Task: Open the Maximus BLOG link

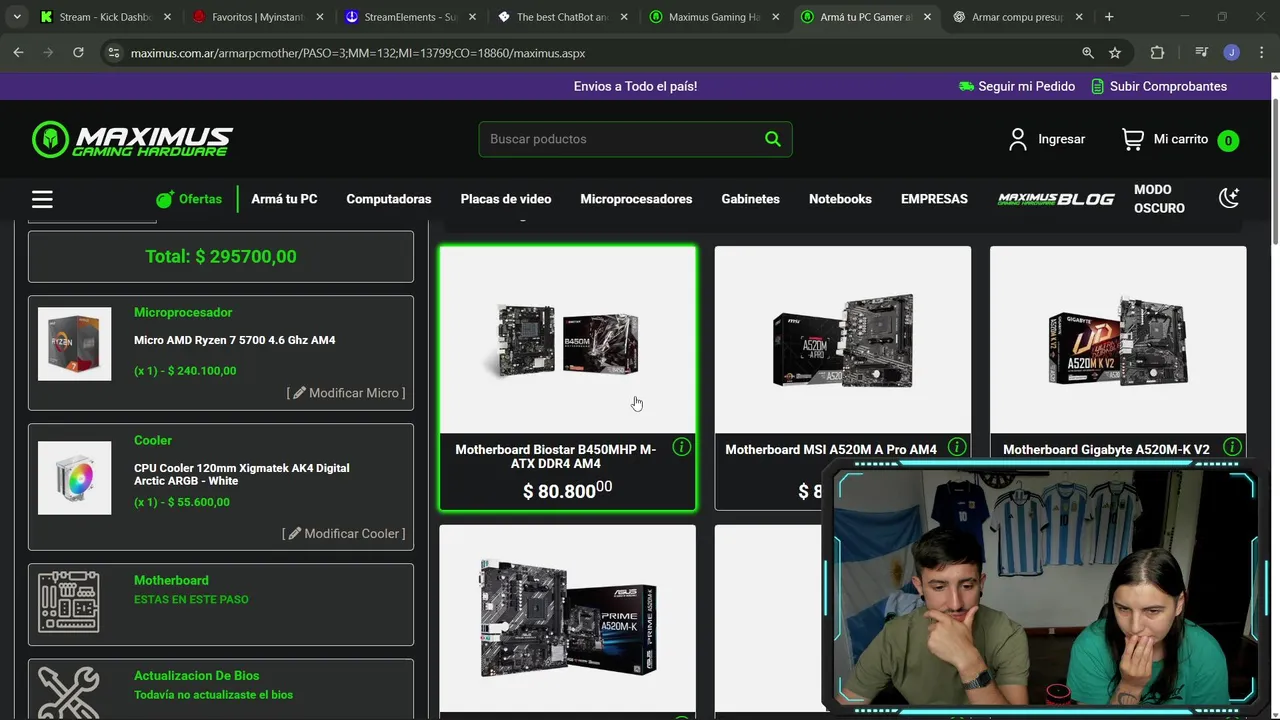Action: pyautogui.click(x=1056, y=199)
